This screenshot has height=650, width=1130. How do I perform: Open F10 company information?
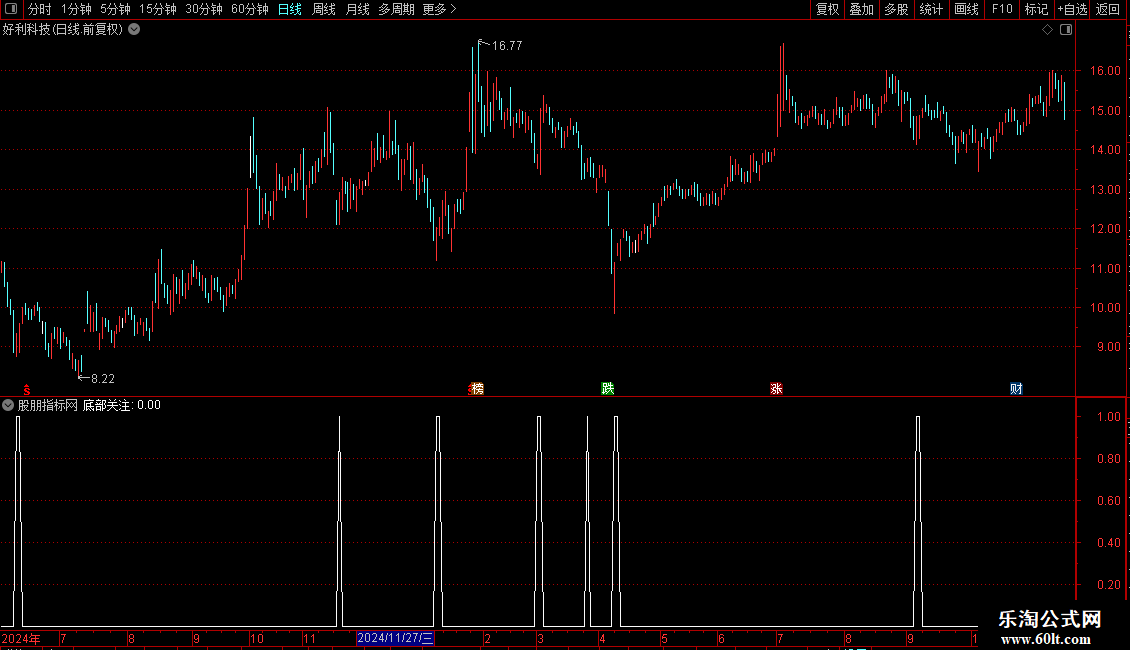[1002, 9]
